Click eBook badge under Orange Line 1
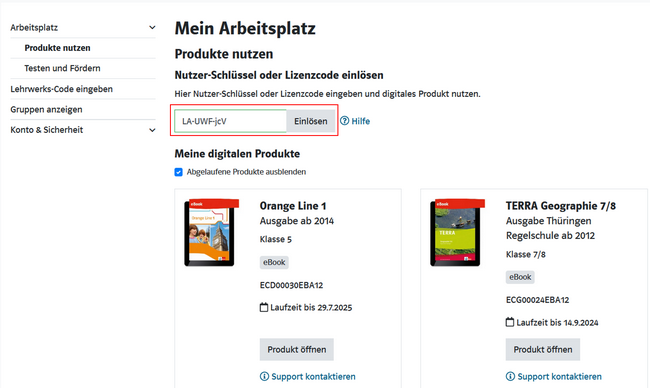The height and width of the screenshot is (388, 650). coord(274,262)
